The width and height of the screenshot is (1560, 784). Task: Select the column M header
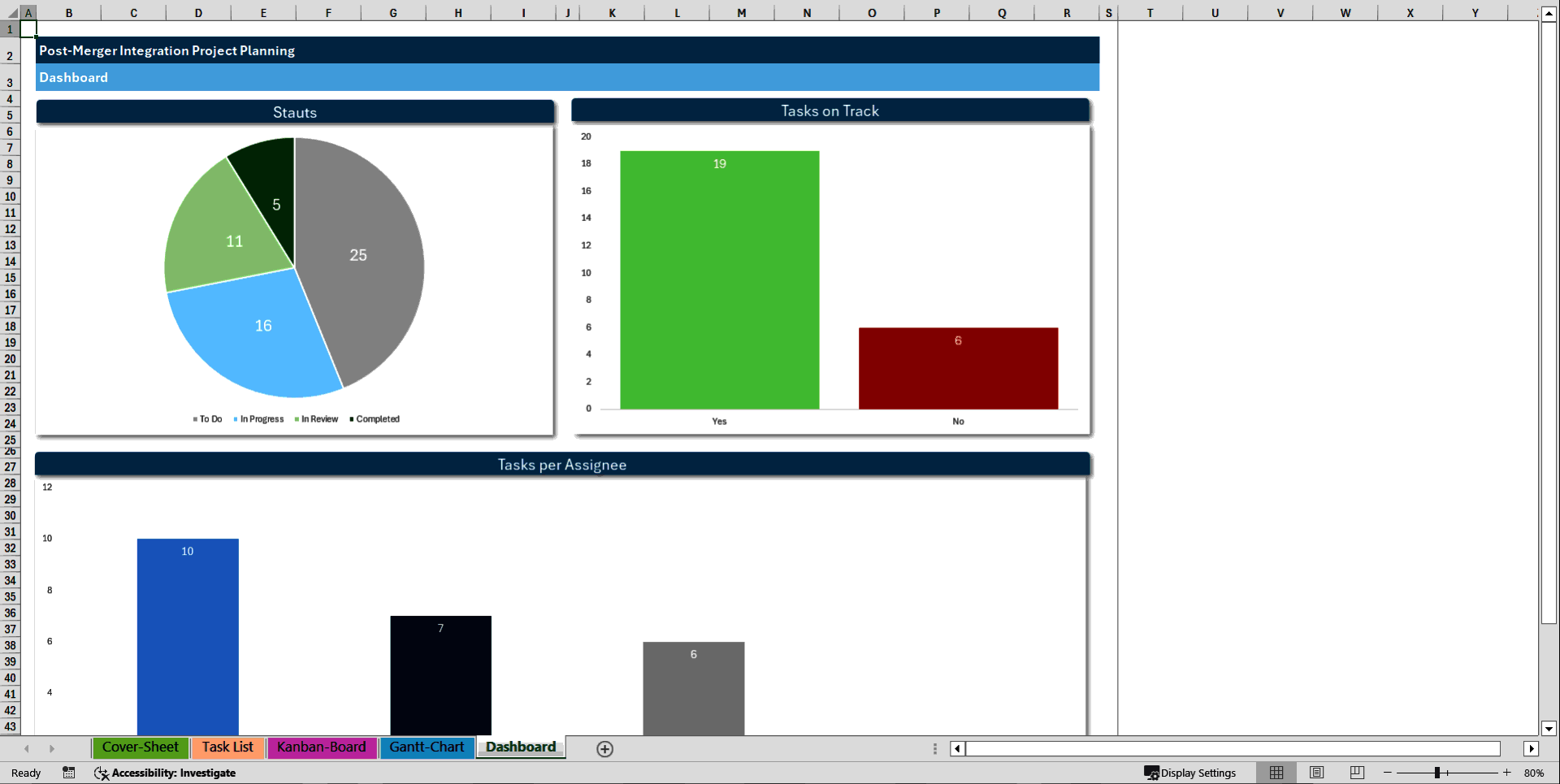740,12
